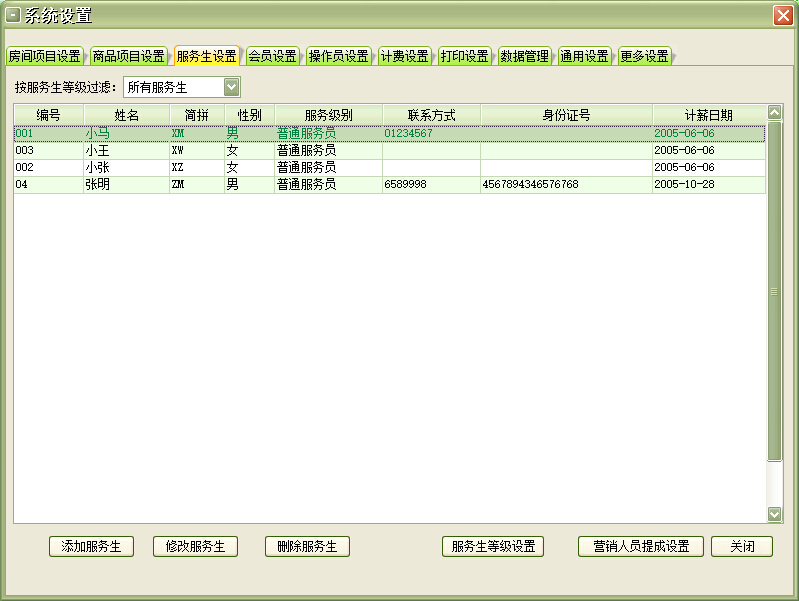
Task: Click the table scrollbar up arrow
Action: coord(774,113)
